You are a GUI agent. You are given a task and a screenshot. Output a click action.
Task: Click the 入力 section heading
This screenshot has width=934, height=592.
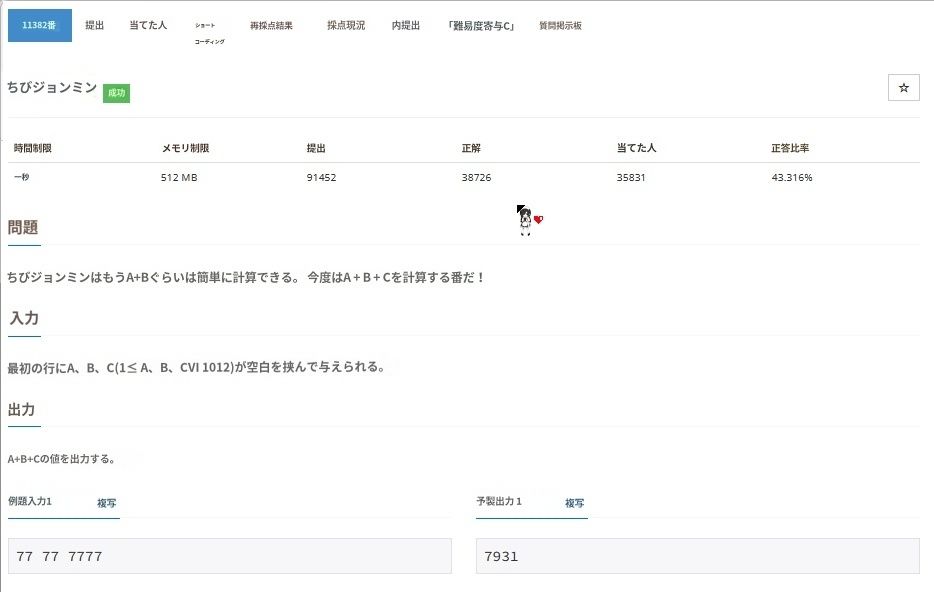[24, 319]
